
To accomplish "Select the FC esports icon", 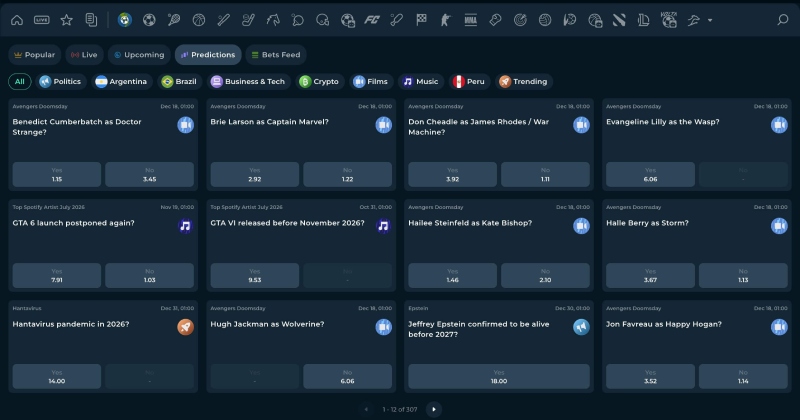I will 372,20.
